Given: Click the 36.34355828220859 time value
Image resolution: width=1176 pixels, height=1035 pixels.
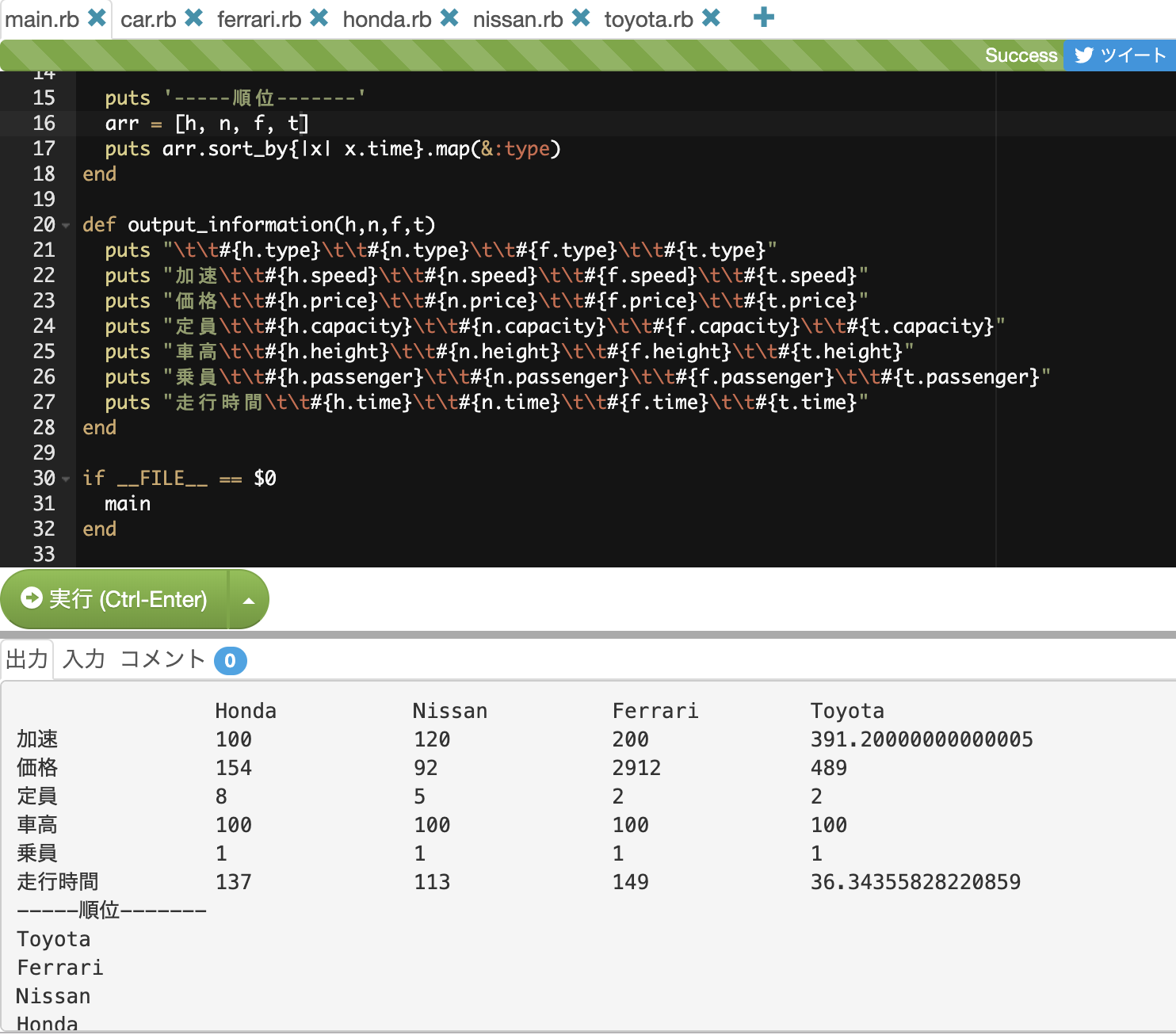Looking at the screenshot, I should pos(915,882).
